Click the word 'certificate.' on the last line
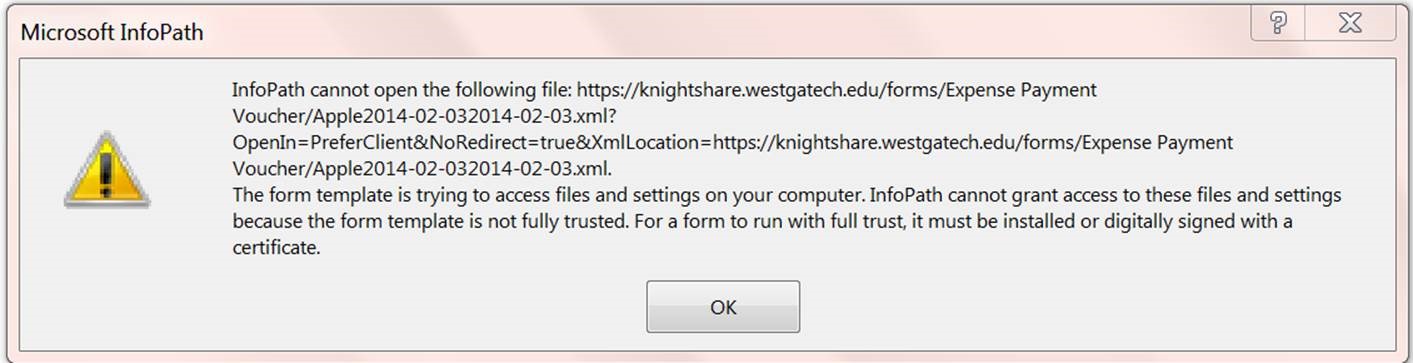Screen dimensions: 1413x363 point(276,248)
